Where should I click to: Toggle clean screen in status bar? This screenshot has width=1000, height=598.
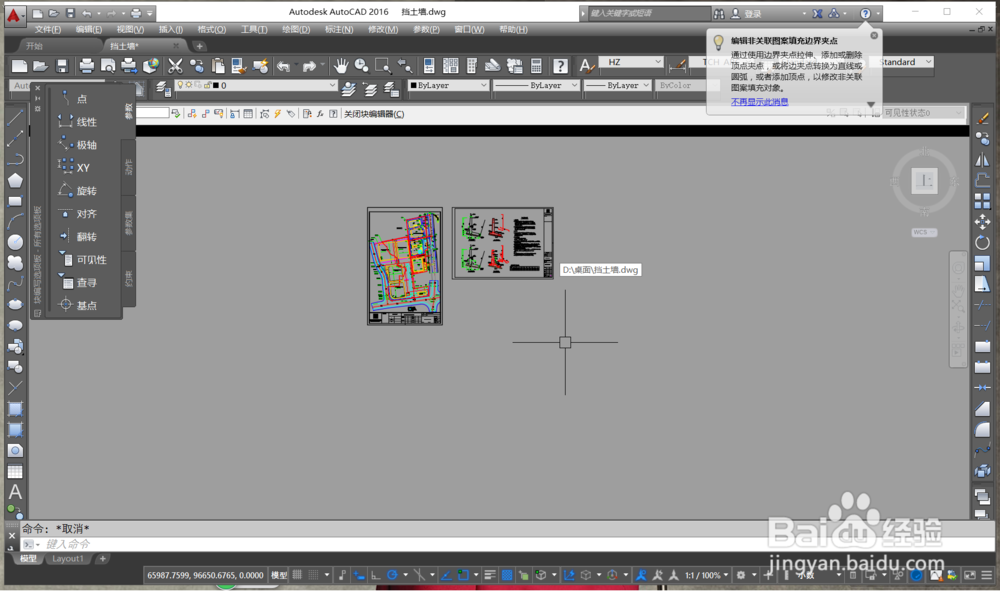pos(969,575)
